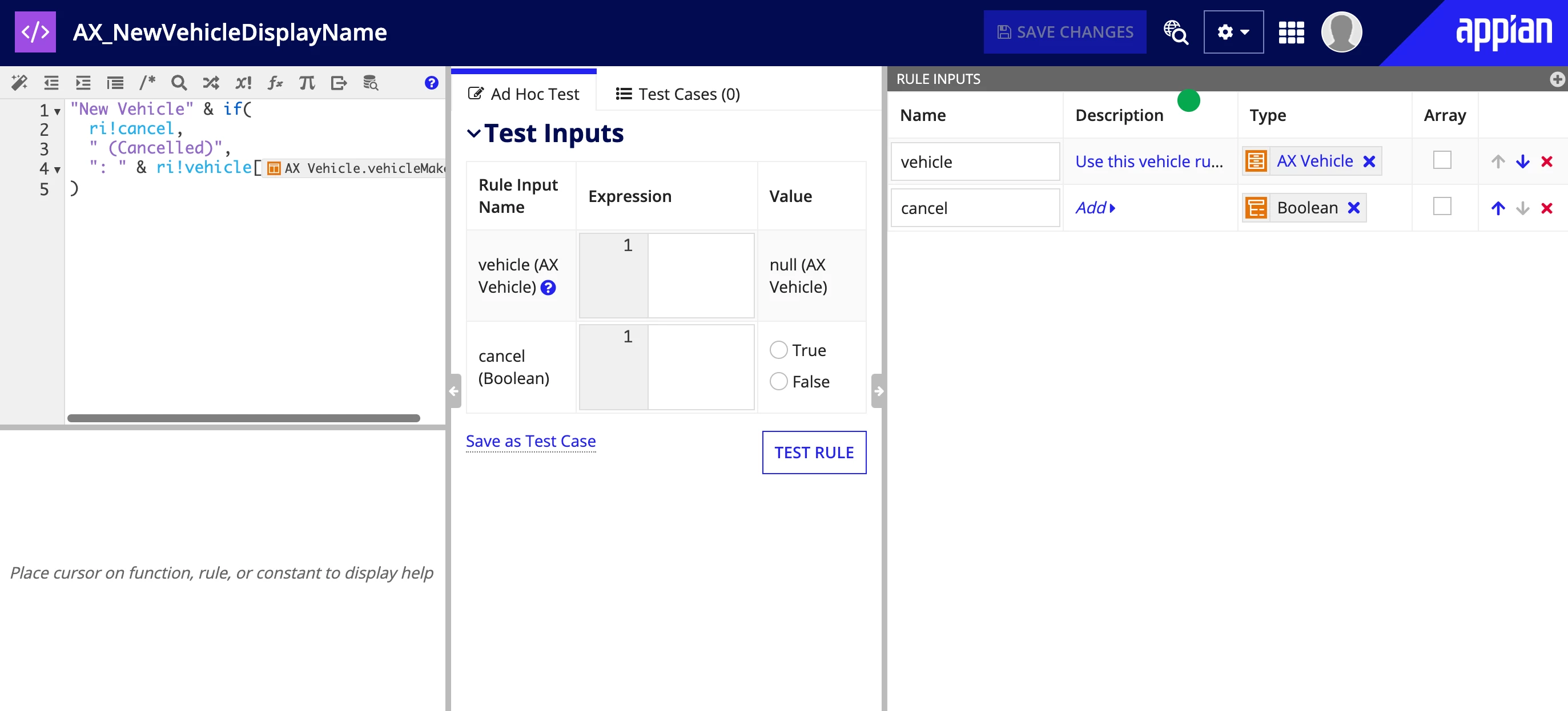Click the indent lines toolbar icon
Image resolution: width=1568 pixels, height=711 pixels.
(x=83, y=82)
